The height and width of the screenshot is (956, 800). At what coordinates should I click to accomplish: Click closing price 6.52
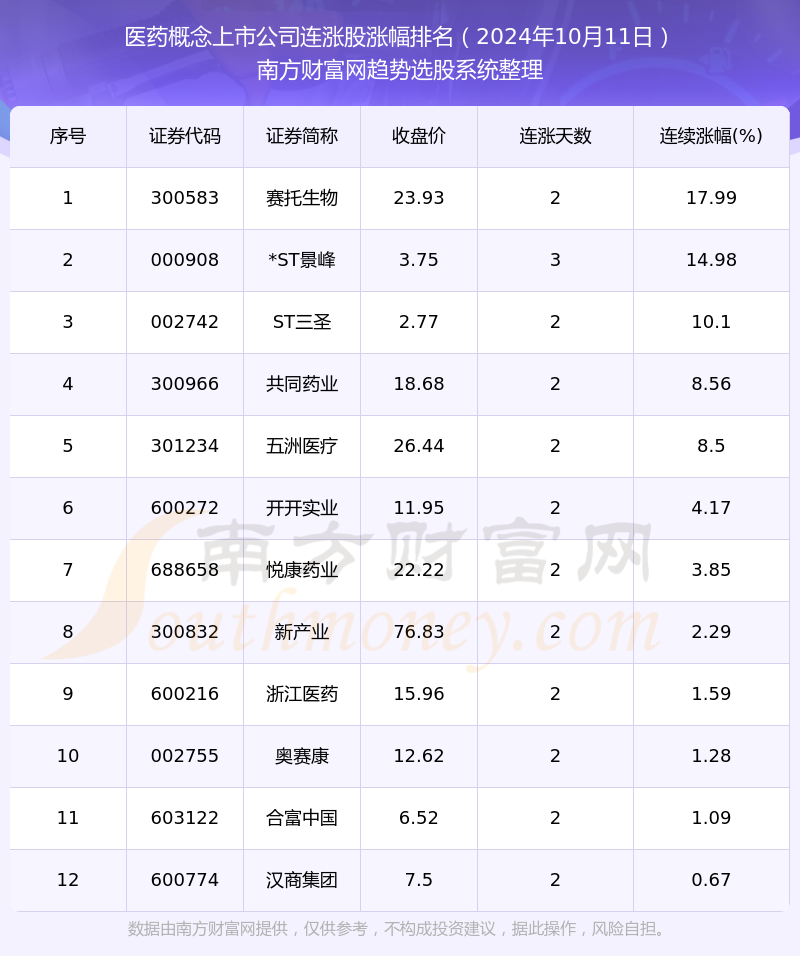[x=419, y=818]
